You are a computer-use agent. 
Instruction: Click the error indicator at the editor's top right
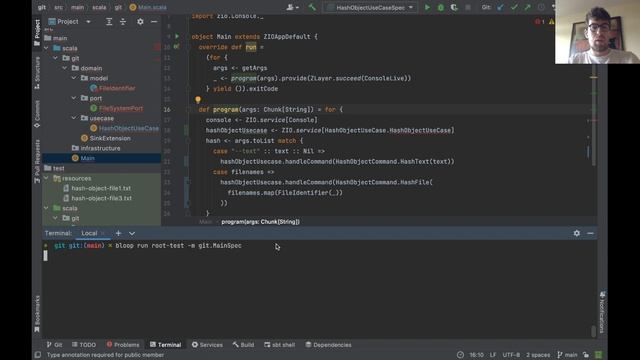(x=540, y=22)
